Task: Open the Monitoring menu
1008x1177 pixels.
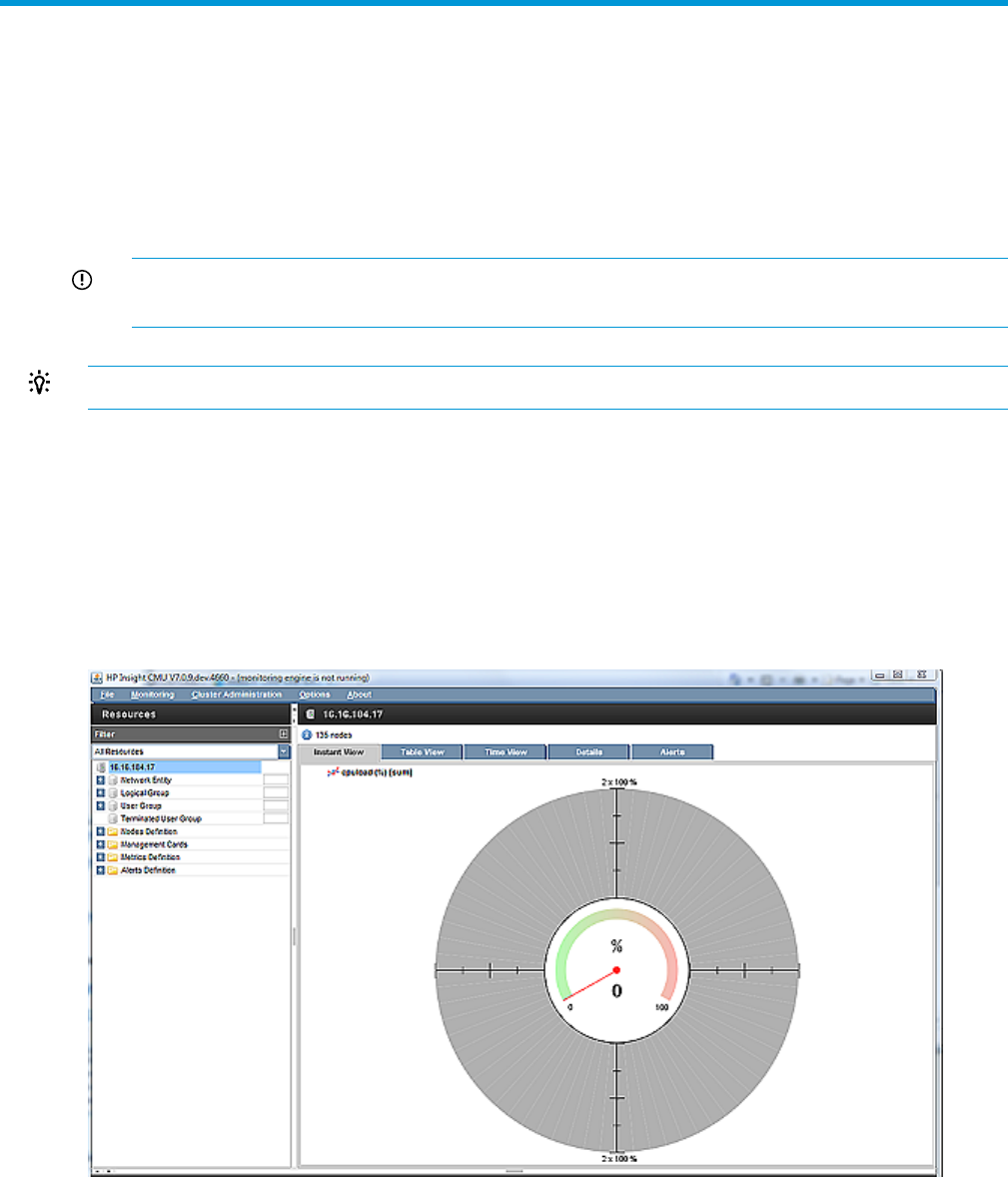Action: pyautogui.click(x=152, y=694)
